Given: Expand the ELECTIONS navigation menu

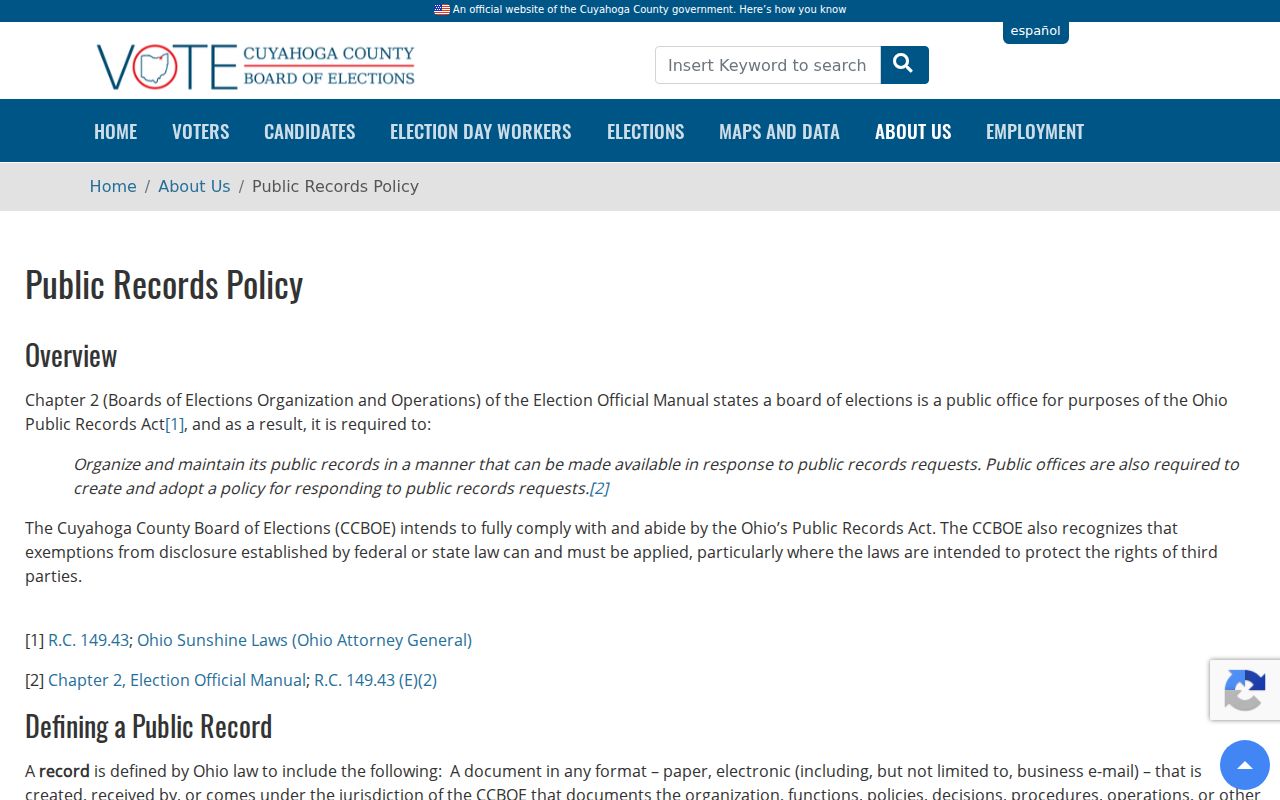Looking at the screenshot, I should click(x=646, y=131).
